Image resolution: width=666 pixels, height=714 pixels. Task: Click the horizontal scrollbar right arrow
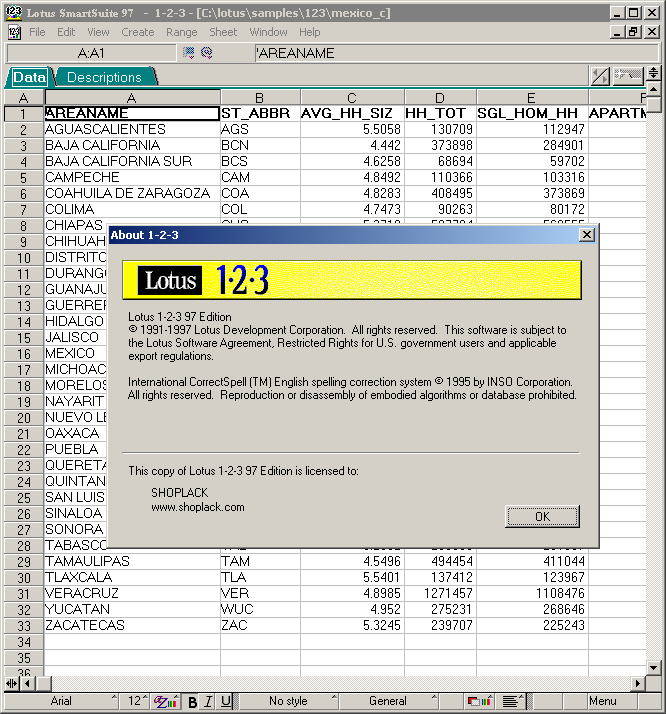coord(637,683)
